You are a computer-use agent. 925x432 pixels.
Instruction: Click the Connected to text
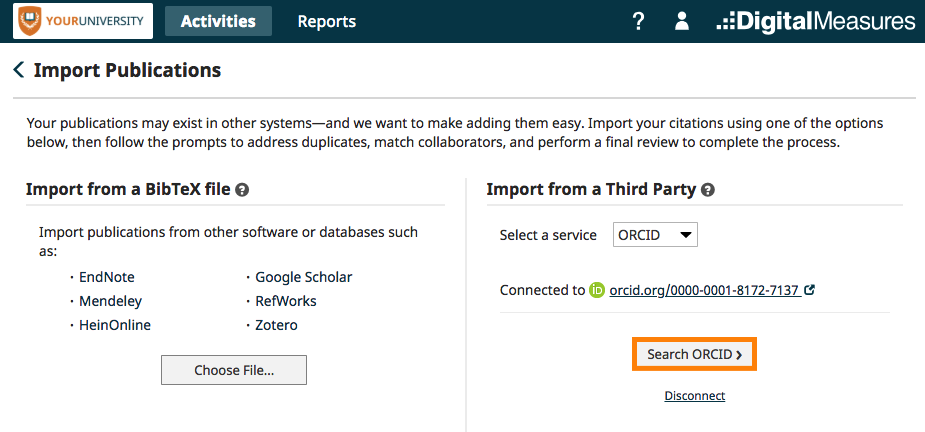[542, 290]
